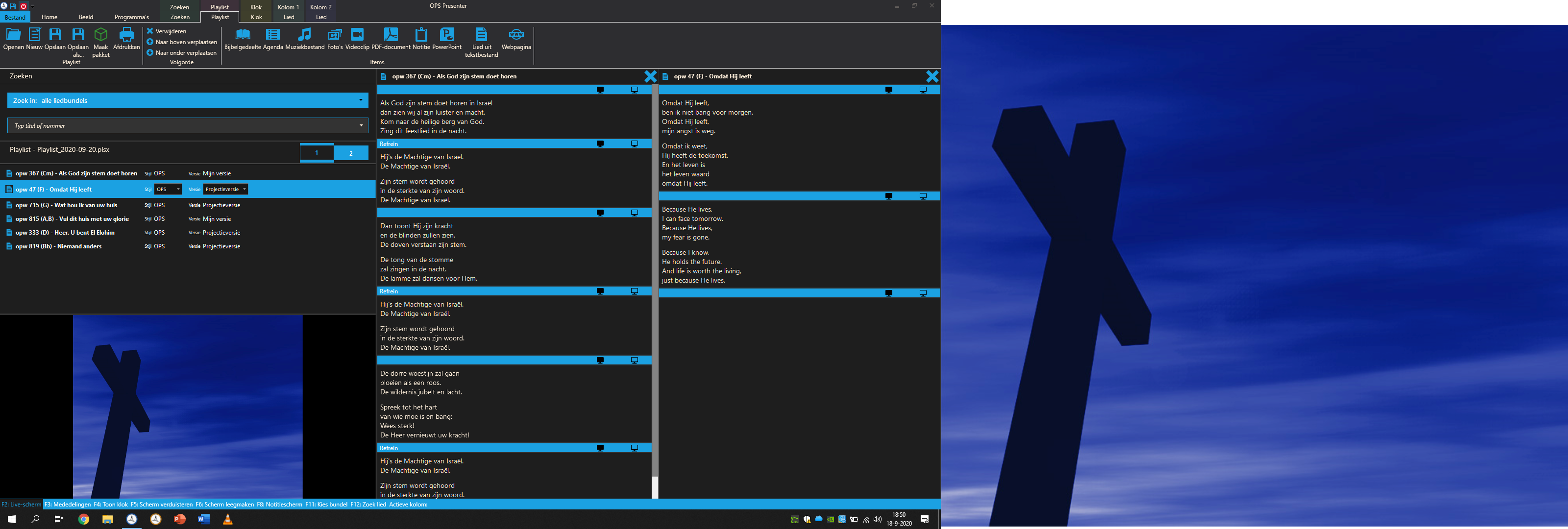
Task: Open the 'Zoek in: alle liedbundels' dropdown
Action: [188, 100]
